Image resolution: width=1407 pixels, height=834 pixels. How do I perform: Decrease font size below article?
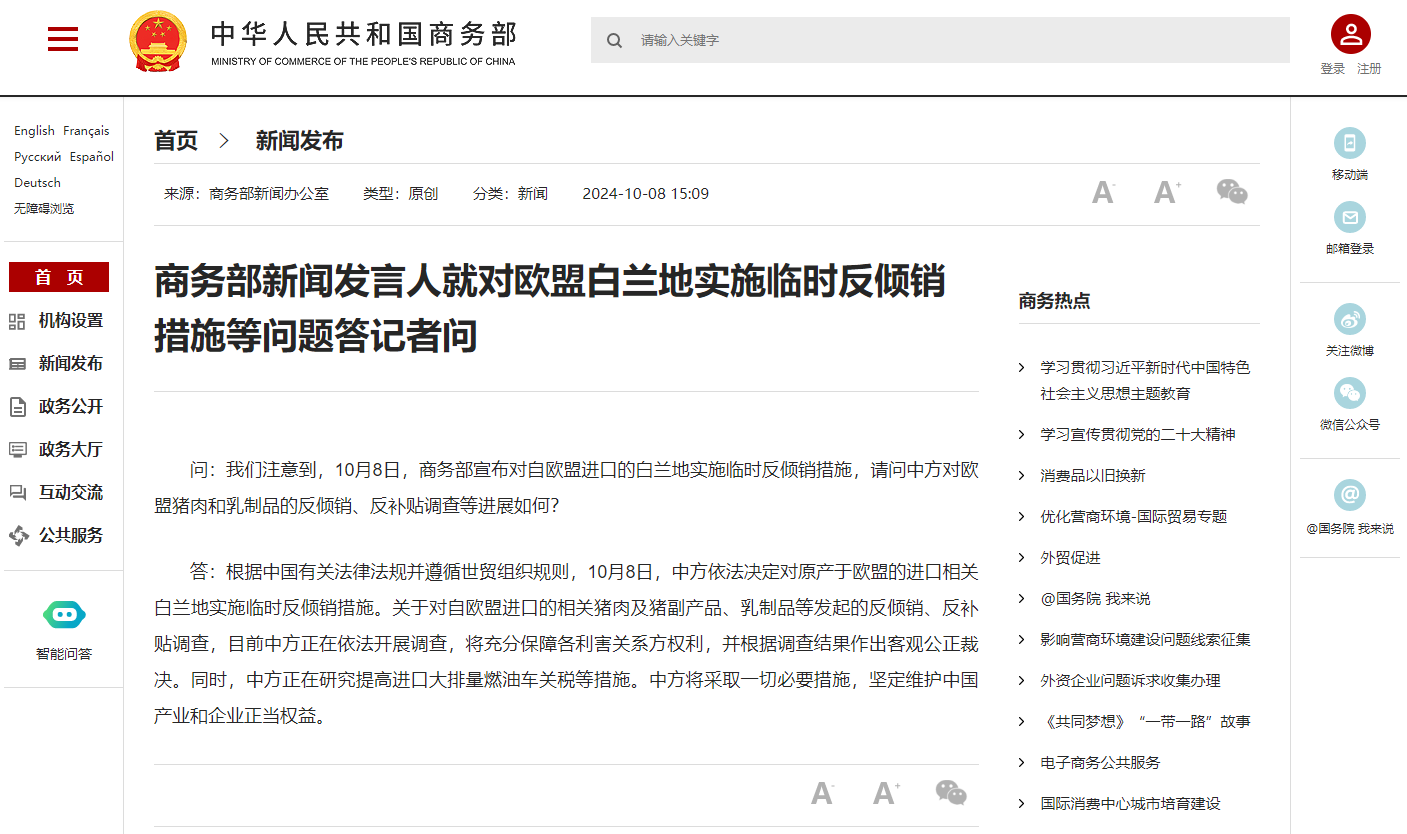pos(822,793)
